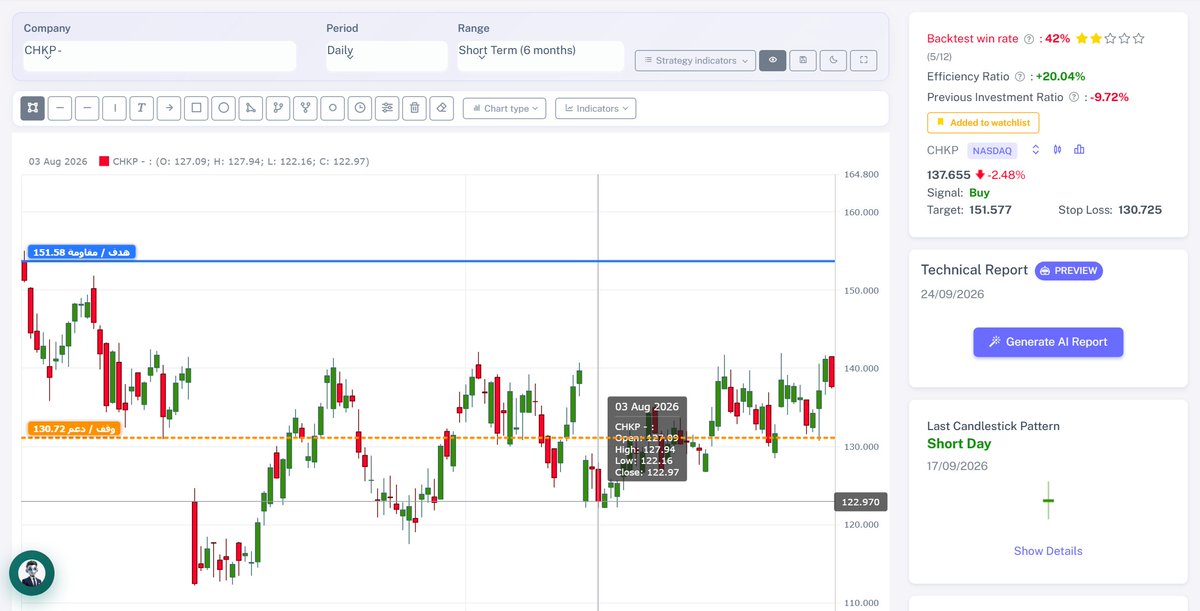Click the 122.970 price axis marker
The width and height of the screenshot is (1200, 611).
[860, 502]
